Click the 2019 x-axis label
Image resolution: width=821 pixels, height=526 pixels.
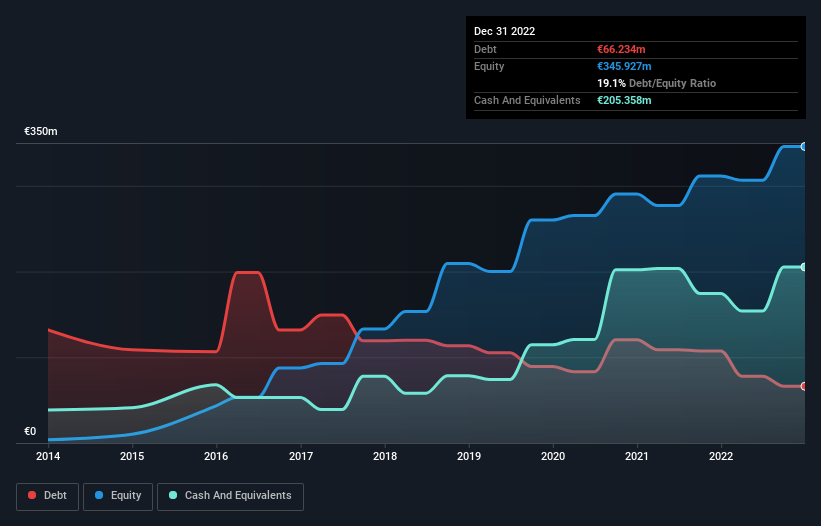469,456
